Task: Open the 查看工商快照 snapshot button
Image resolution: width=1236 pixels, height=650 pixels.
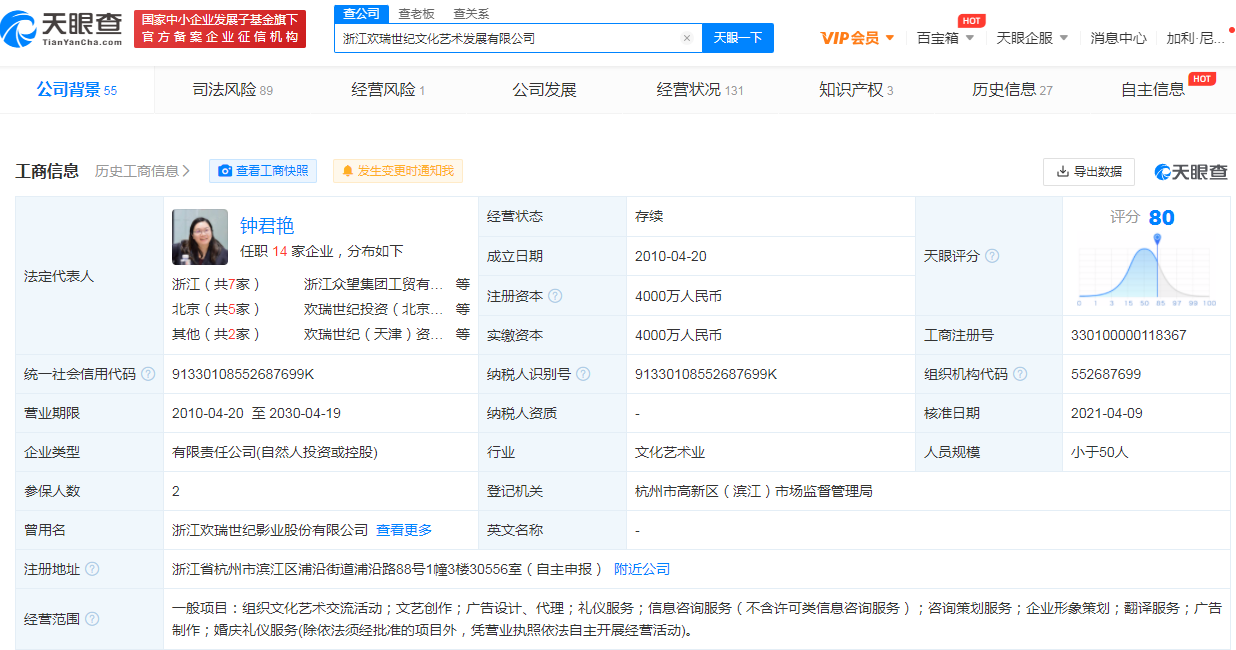Action: (x=263, y=171)
